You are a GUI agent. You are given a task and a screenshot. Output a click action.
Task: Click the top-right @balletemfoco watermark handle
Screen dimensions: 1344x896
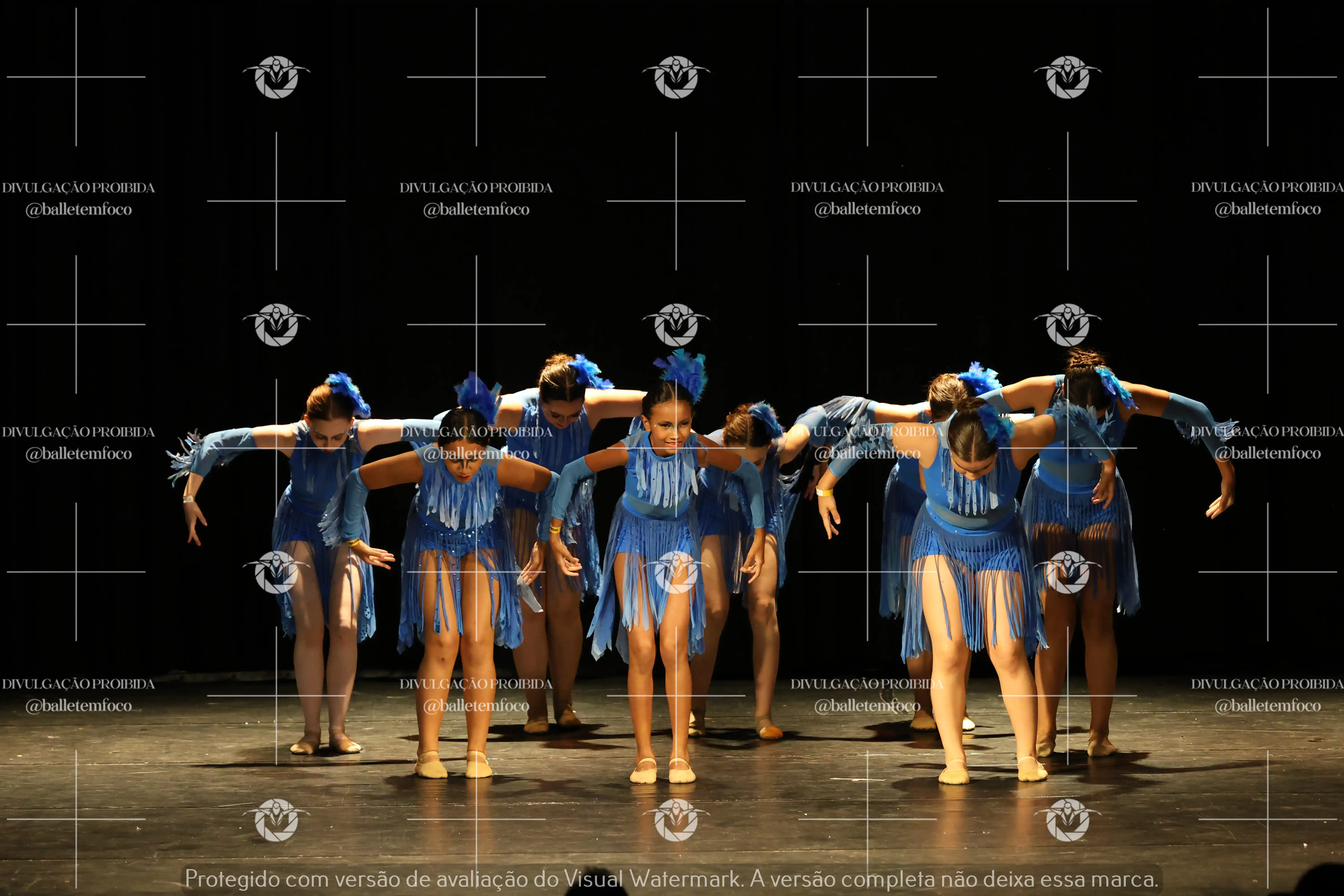(1267, 209)
